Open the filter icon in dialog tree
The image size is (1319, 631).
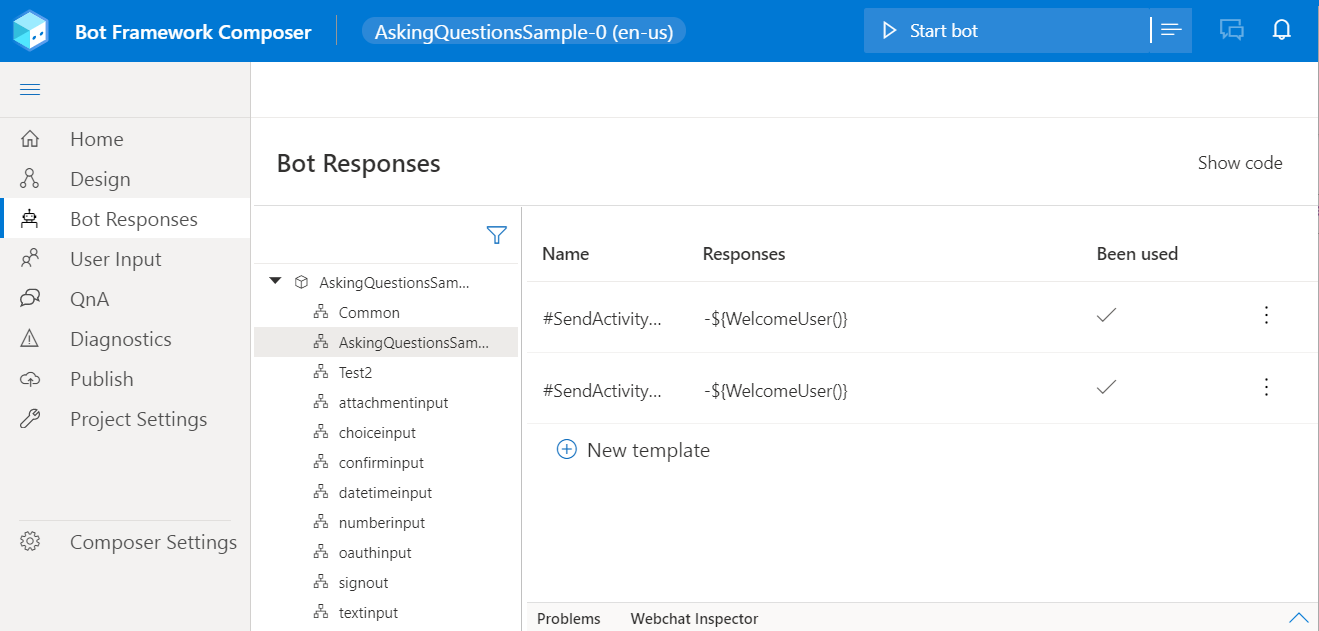pos(496,235)
